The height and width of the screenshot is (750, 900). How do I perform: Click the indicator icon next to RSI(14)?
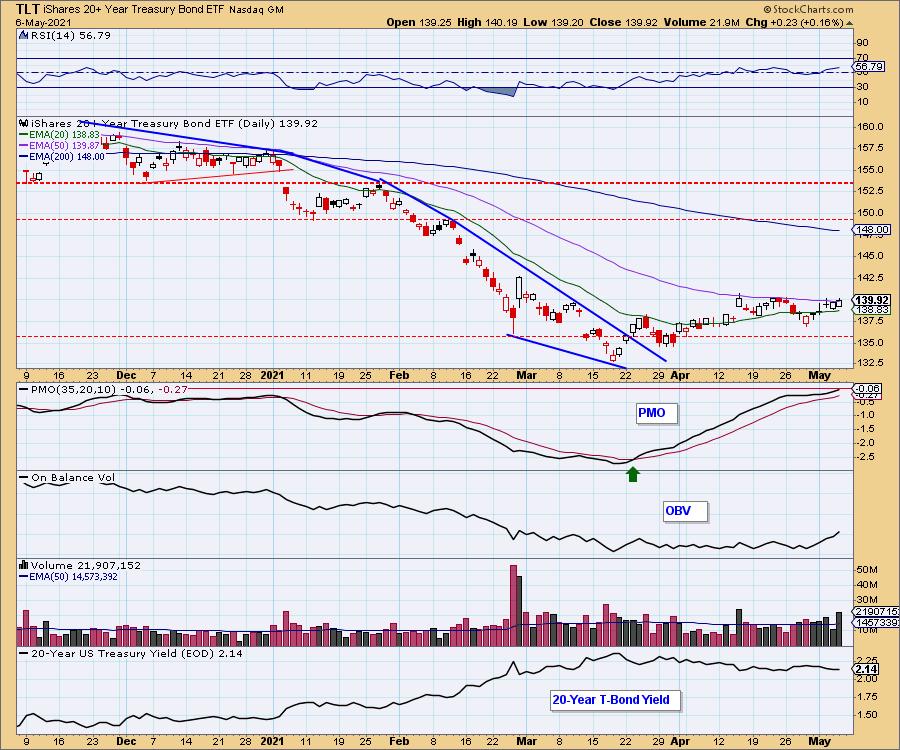pos(23,35)
